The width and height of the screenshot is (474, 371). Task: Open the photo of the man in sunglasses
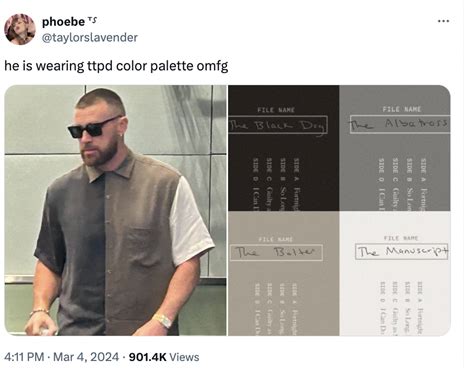(115, 210)
